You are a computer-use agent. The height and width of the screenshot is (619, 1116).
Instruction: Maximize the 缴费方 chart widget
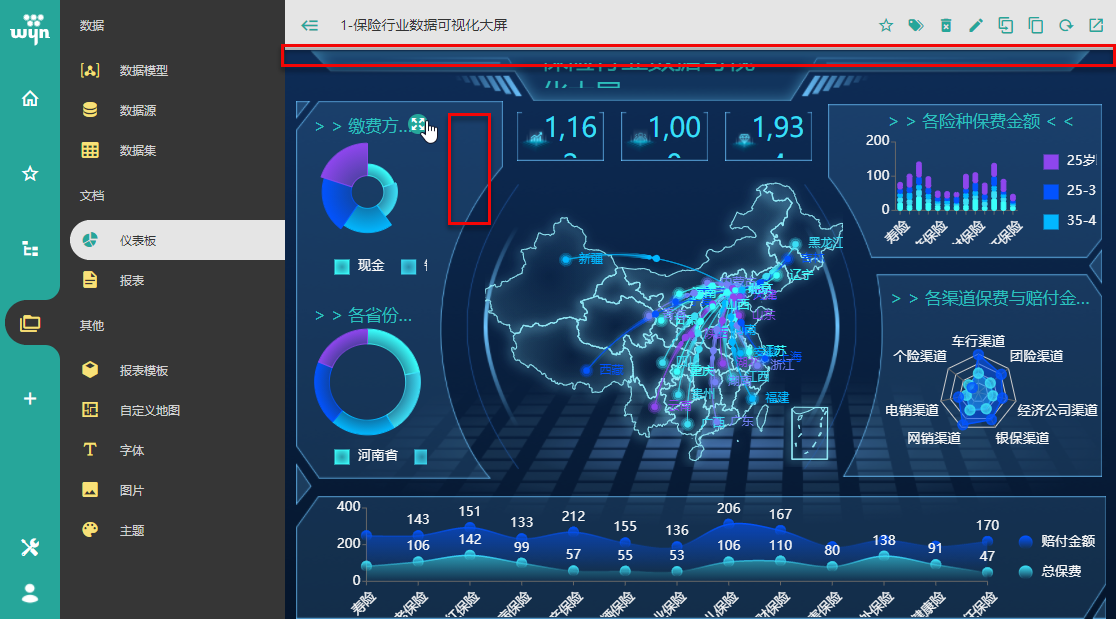click(x=418, y=125)
